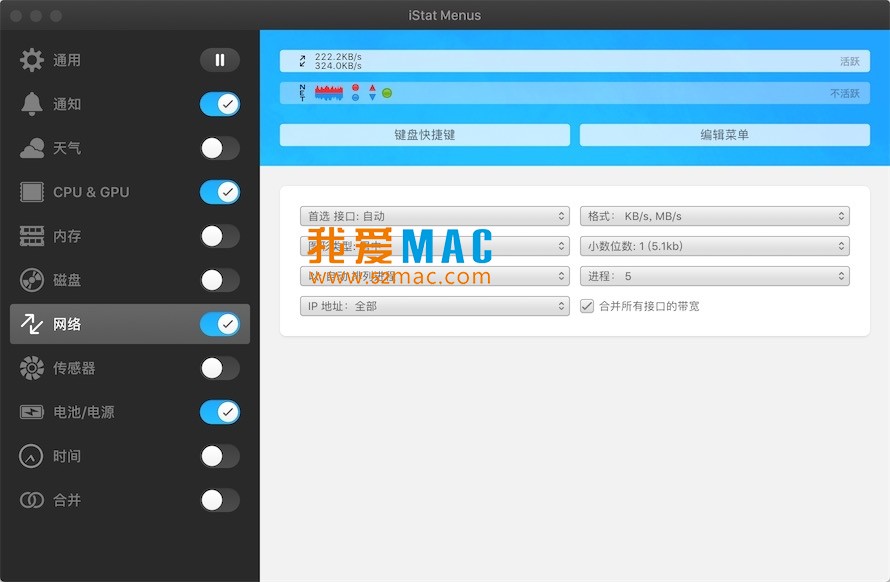
Task: Select 传感器 in the sidebar
Action: coord(74,368)
